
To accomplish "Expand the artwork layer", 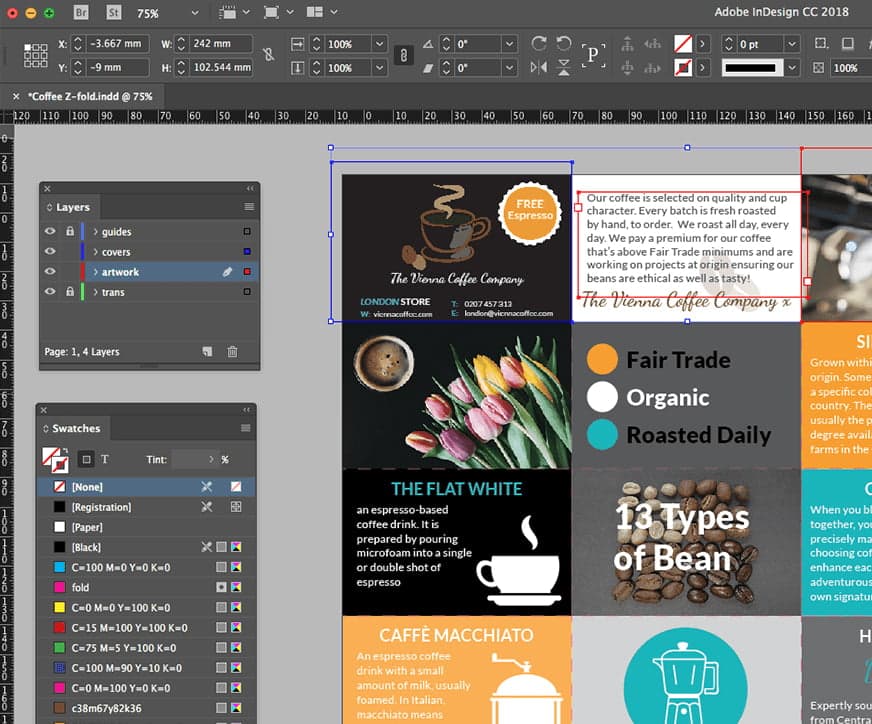I will pos(96,271).
